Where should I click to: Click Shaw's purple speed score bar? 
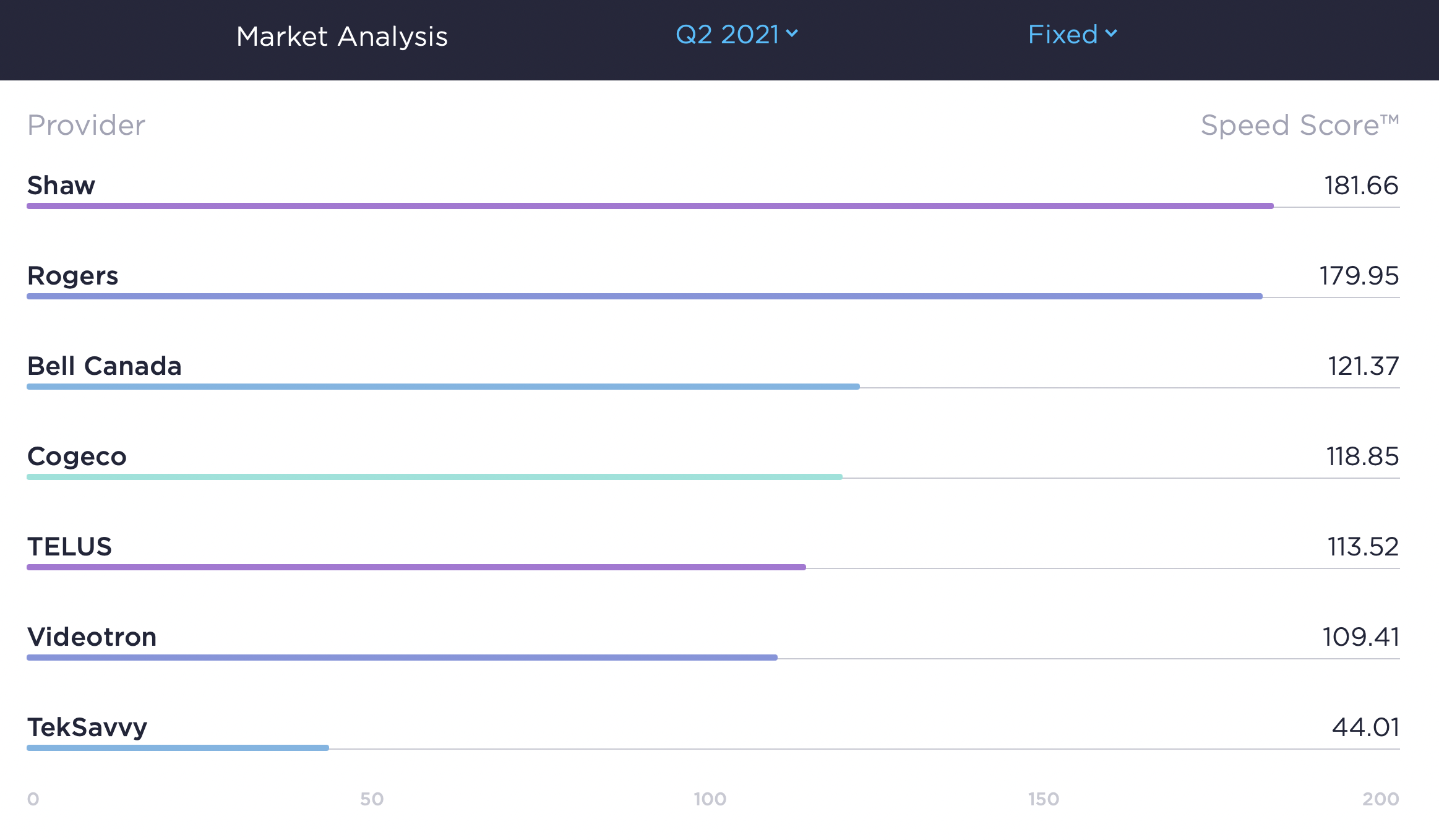[650, 206]
